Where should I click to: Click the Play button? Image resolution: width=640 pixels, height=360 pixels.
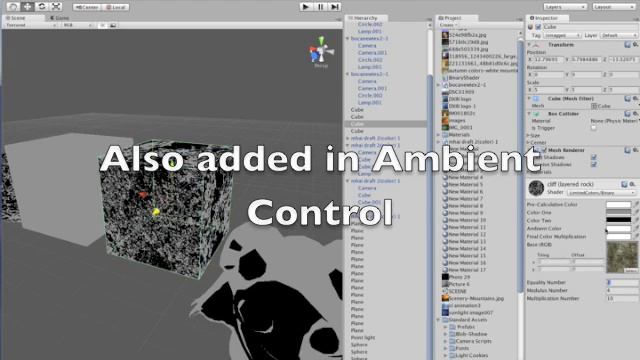[x=305, y=7]
